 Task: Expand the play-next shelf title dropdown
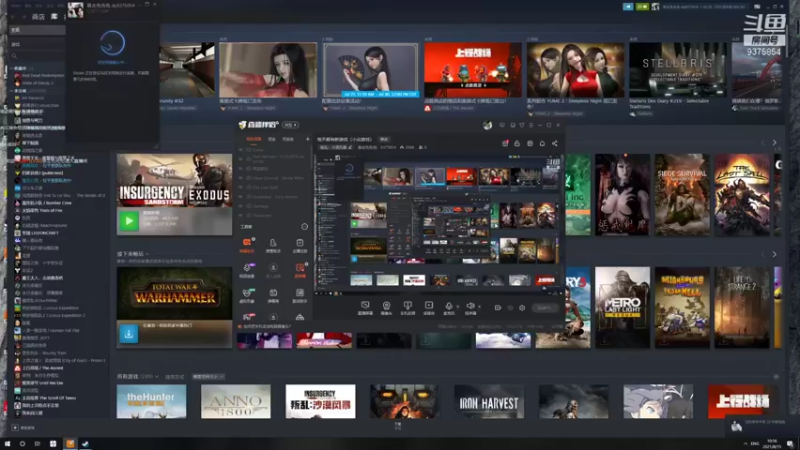147,254
